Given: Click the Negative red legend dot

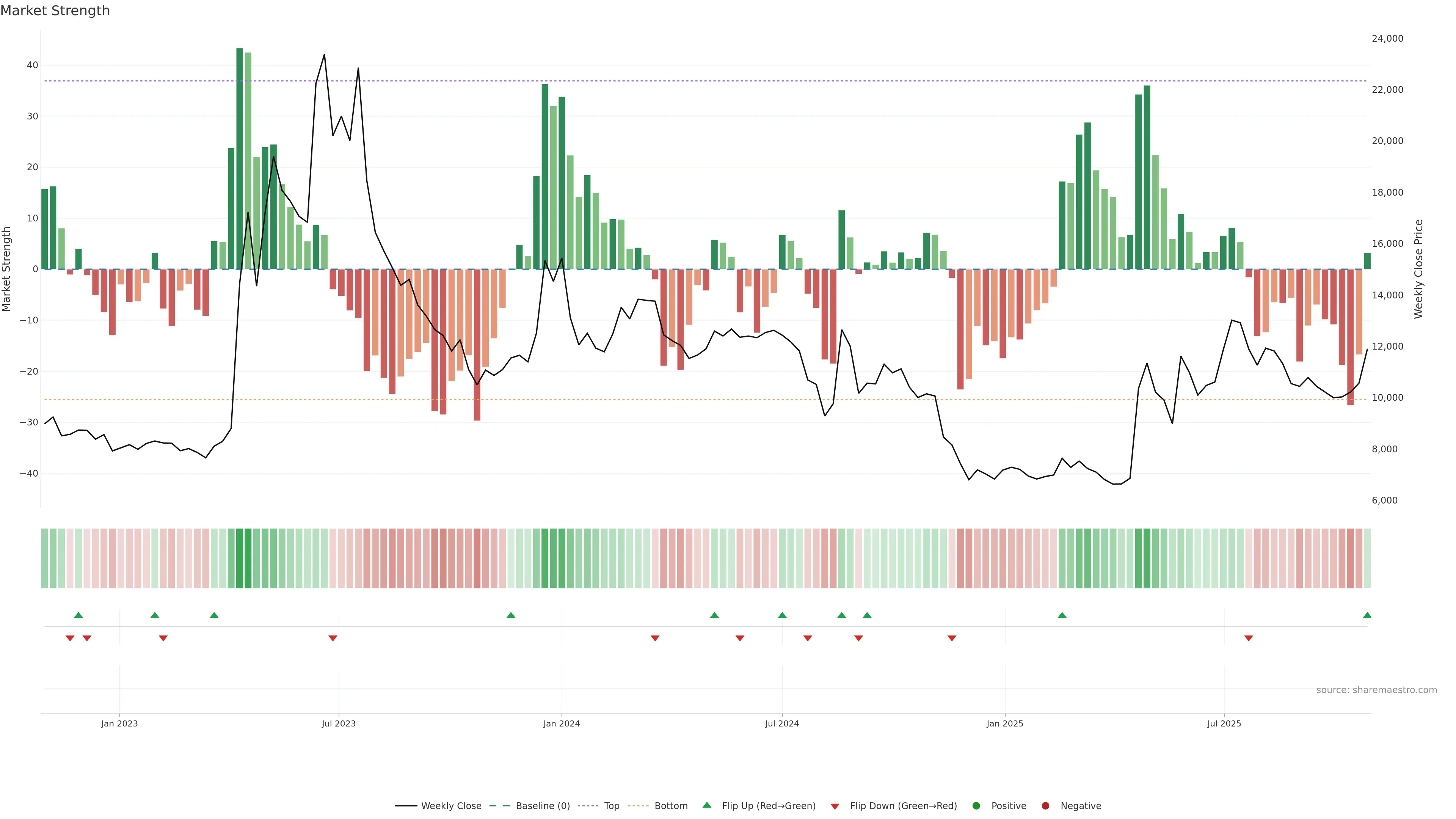Looking at the screenshot, I should coord(1045,806).
